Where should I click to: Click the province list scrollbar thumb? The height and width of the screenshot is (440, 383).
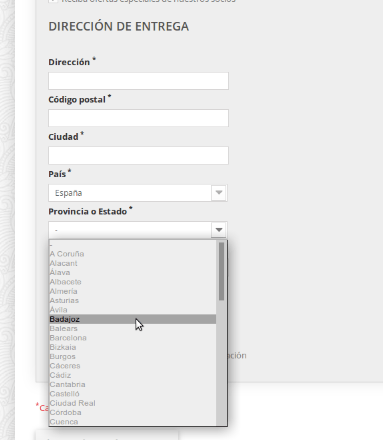tap(221, 271)
